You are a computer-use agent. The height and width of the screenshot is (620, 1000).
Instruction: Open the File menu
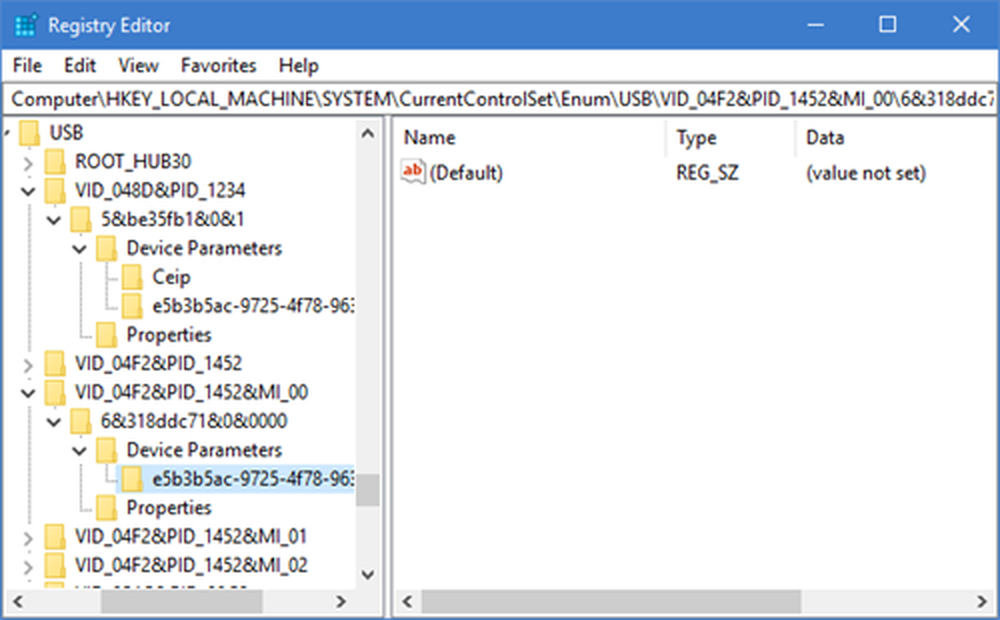click(x=26, y=66)
